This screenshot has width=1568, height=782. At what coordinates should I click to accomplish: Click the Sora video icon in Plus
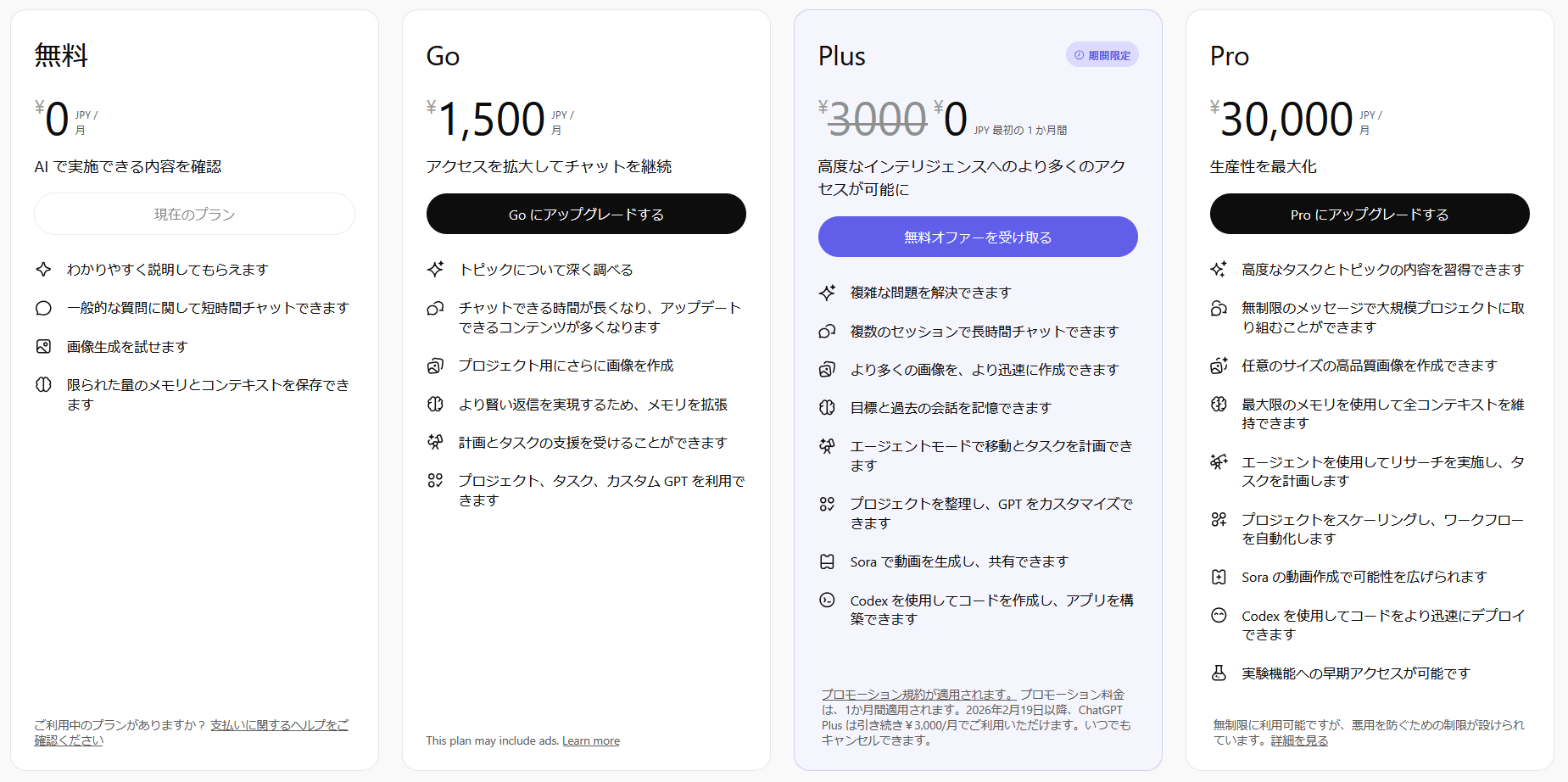827,561
